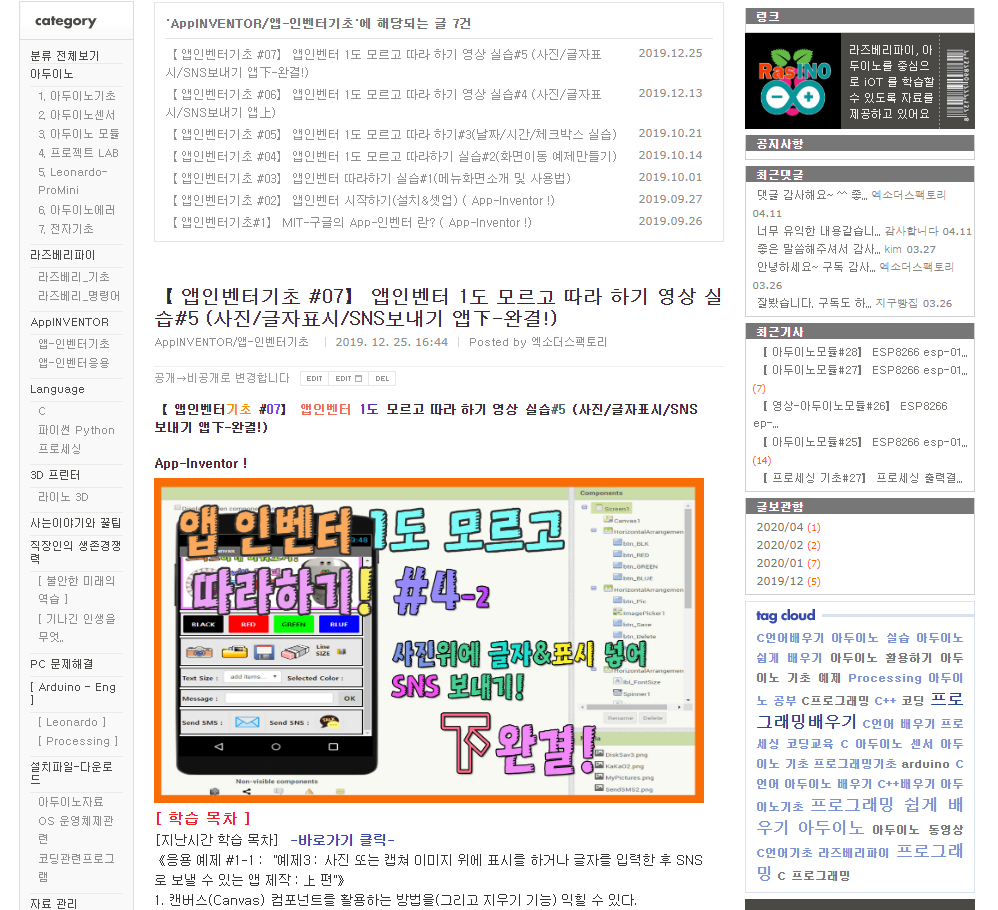Open '프로세싱' subcategory
Screen dimensions: 998x910
tap(60, 449)
